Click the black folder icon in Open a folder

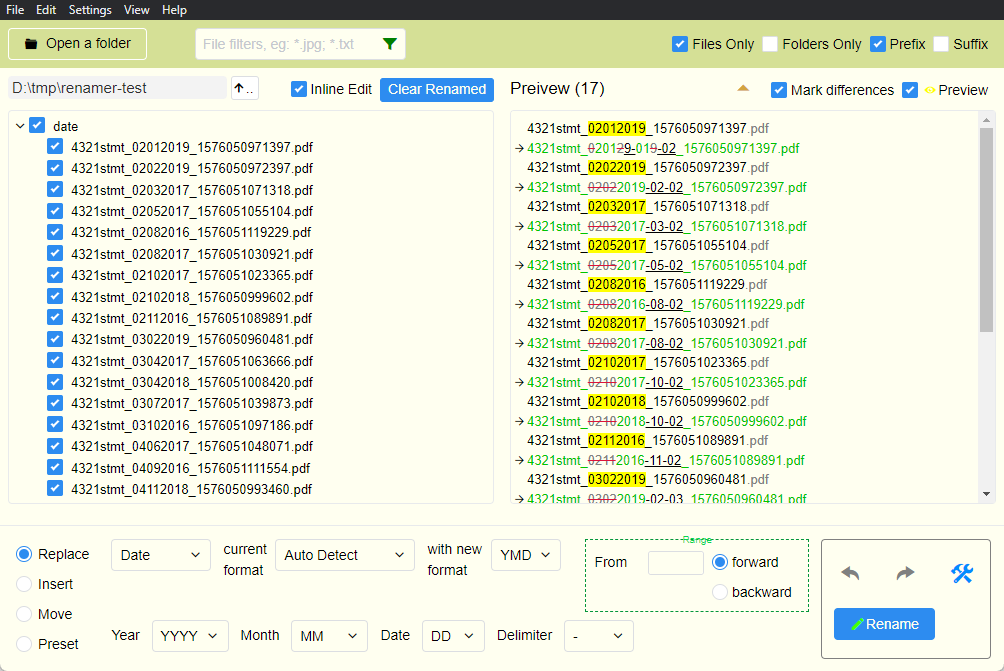pyautogui.click(x=31, y=44)
